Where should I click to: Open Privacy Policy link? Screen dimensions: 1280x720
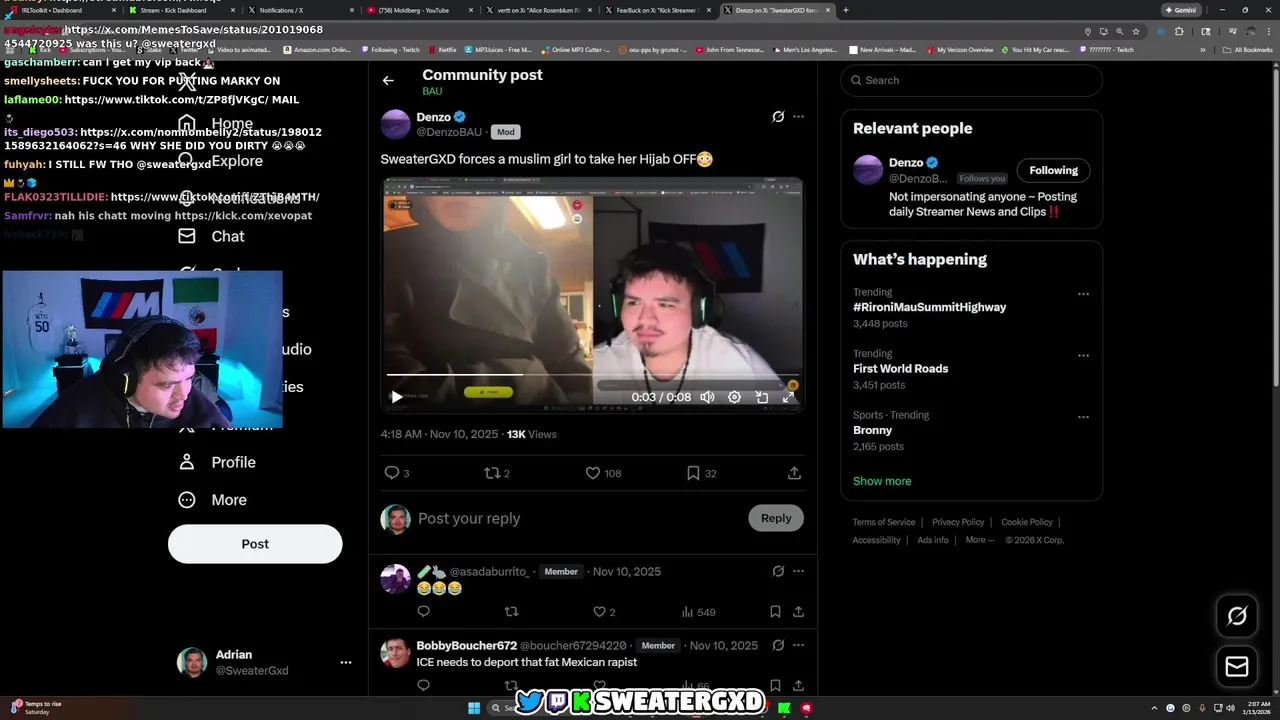pyautogui.click(x=958, y=522)
